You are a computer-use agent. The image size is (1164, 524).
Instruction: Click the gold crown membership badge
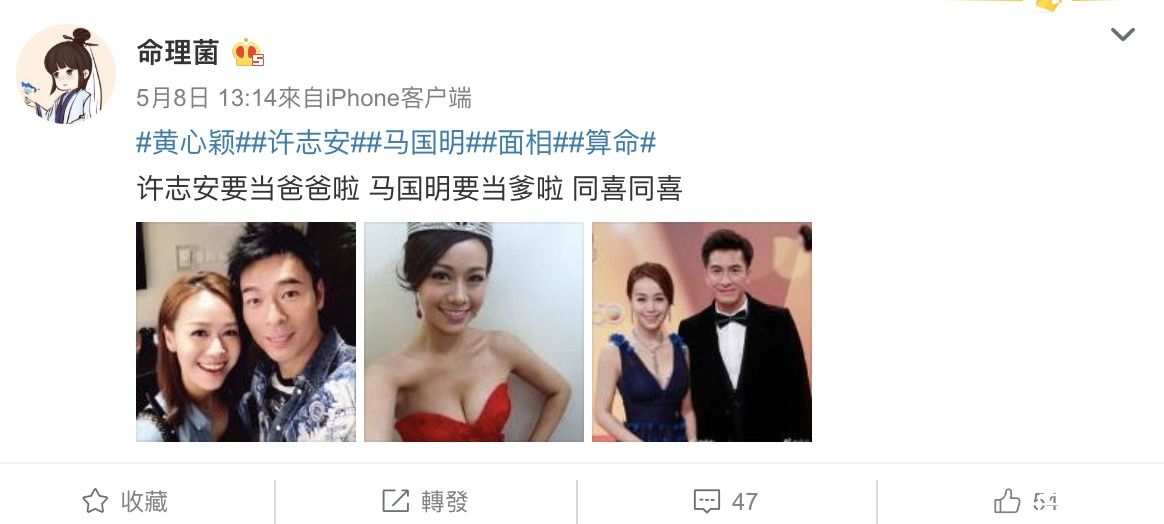coord(248,53)
